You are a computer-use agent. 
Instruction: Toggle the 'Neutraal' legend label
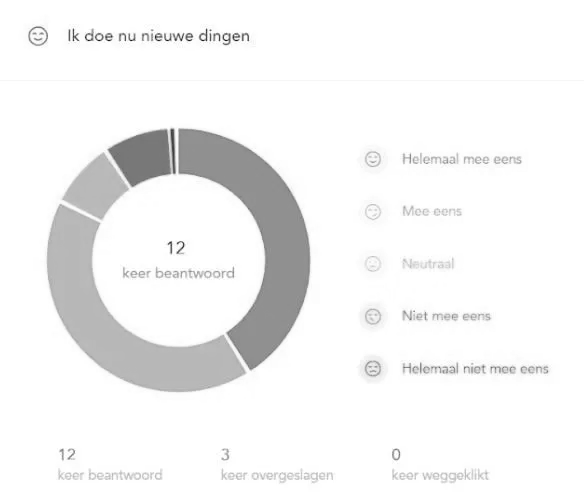[x=428, y=264]
